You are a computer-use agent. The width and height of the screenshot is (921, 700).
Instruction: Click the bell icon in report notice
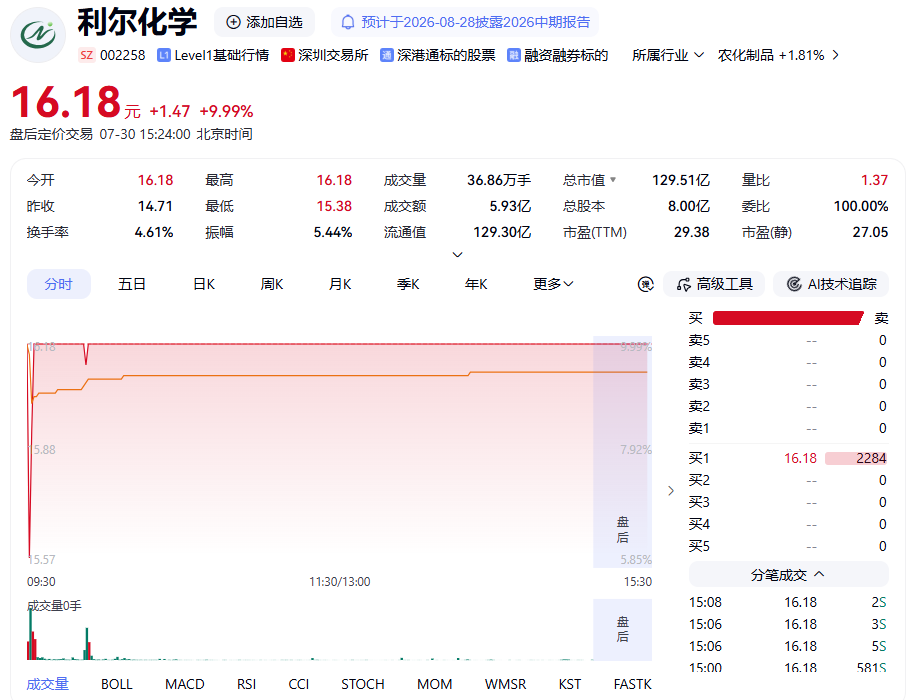click(x=348, y=22)
